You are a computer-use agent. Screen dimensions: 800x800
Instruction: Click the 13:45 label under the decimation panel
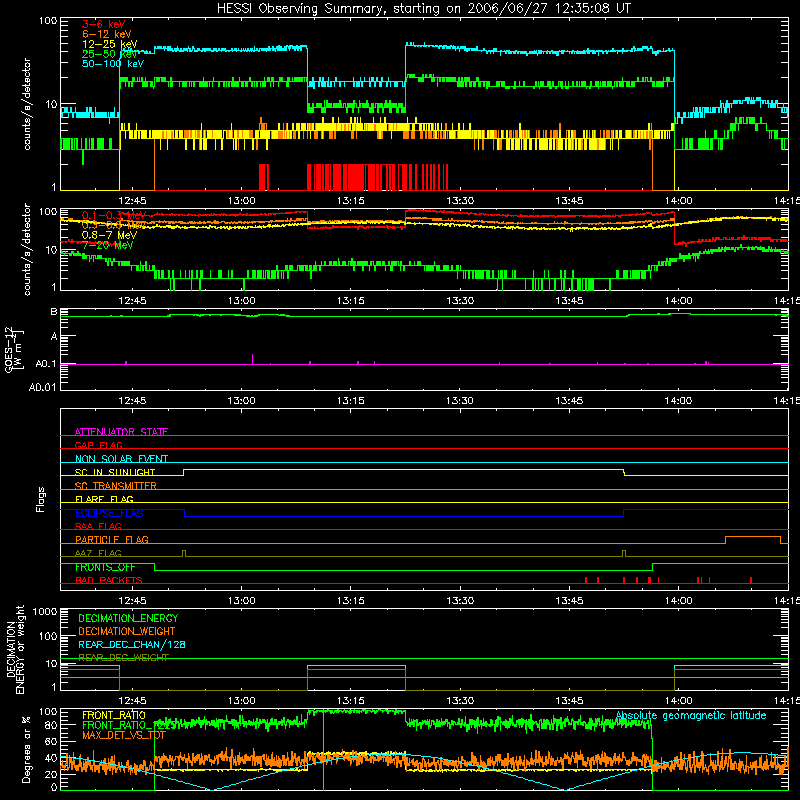[x=569, y=701]
